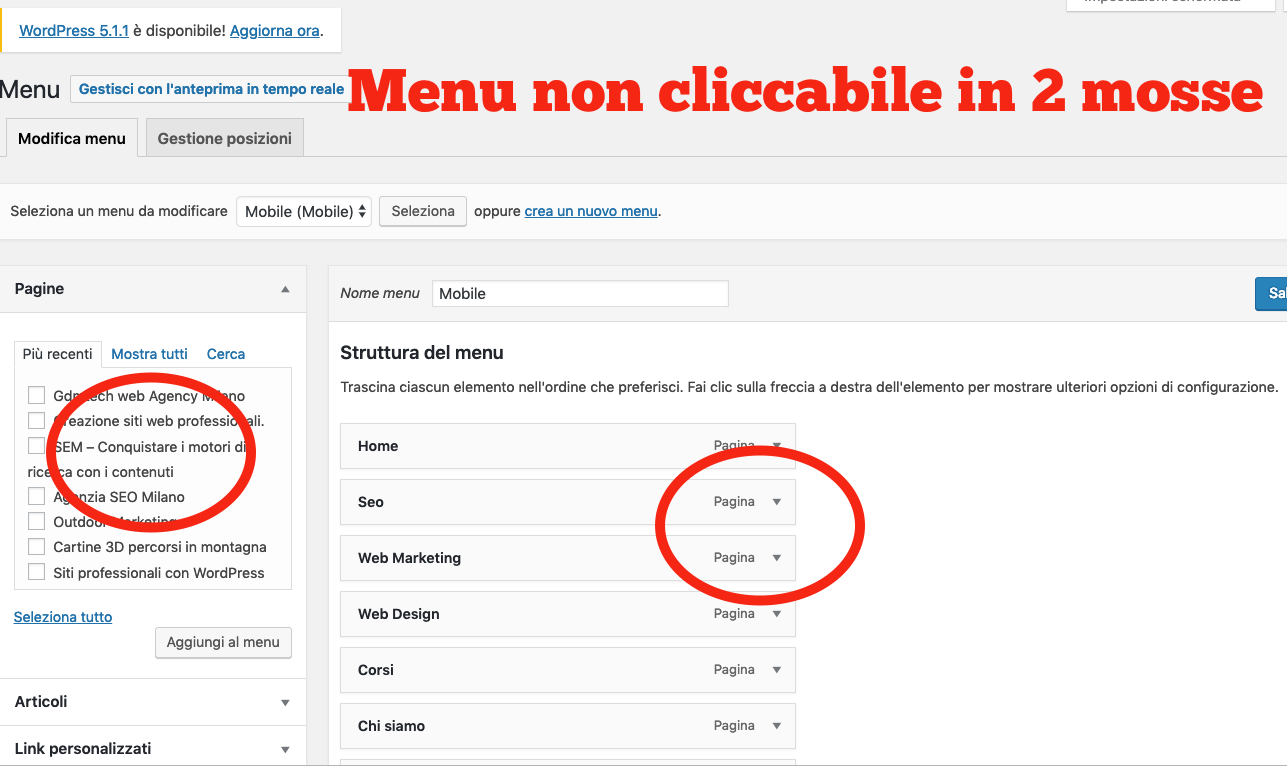Open the 'WordPress 5.1.1' link
1287x767 pixels.
click(x=74, y=31)
